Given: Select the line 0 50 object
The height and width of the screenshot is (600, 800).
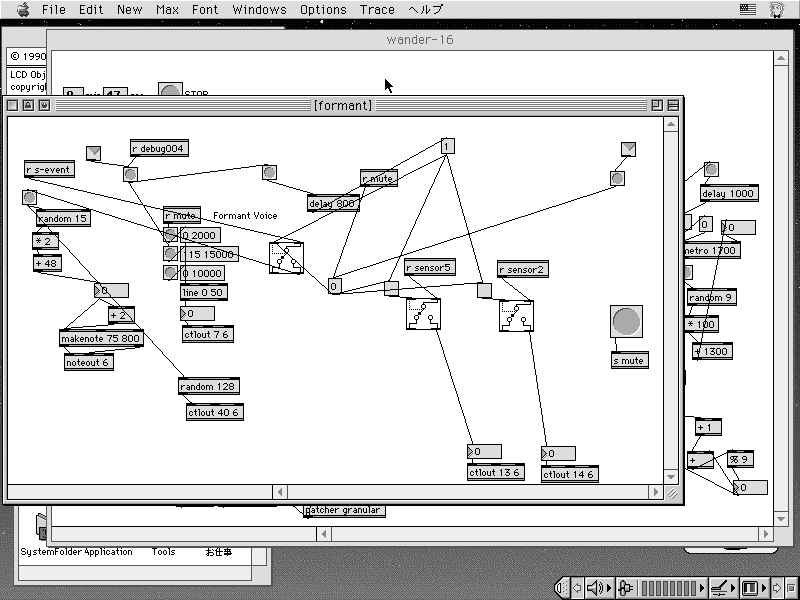Looking at the screenshot, I should tap(204, 292).
